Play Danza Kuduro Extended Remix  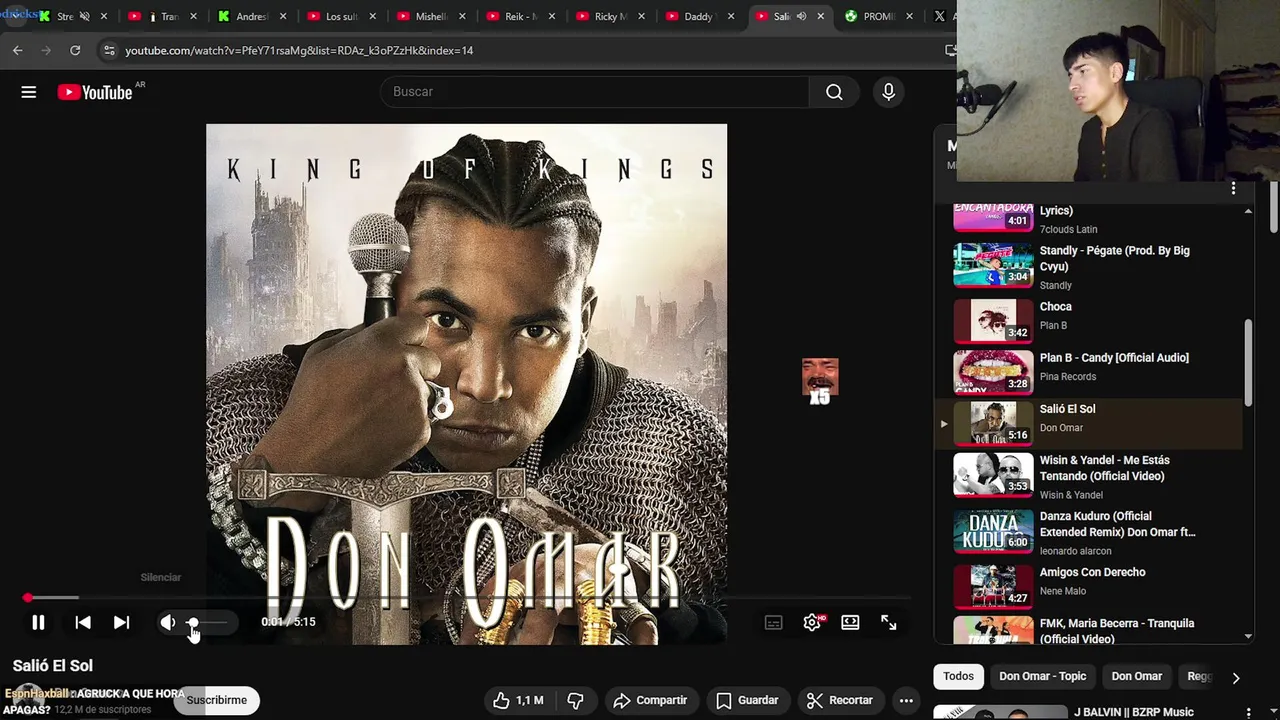1088,532
